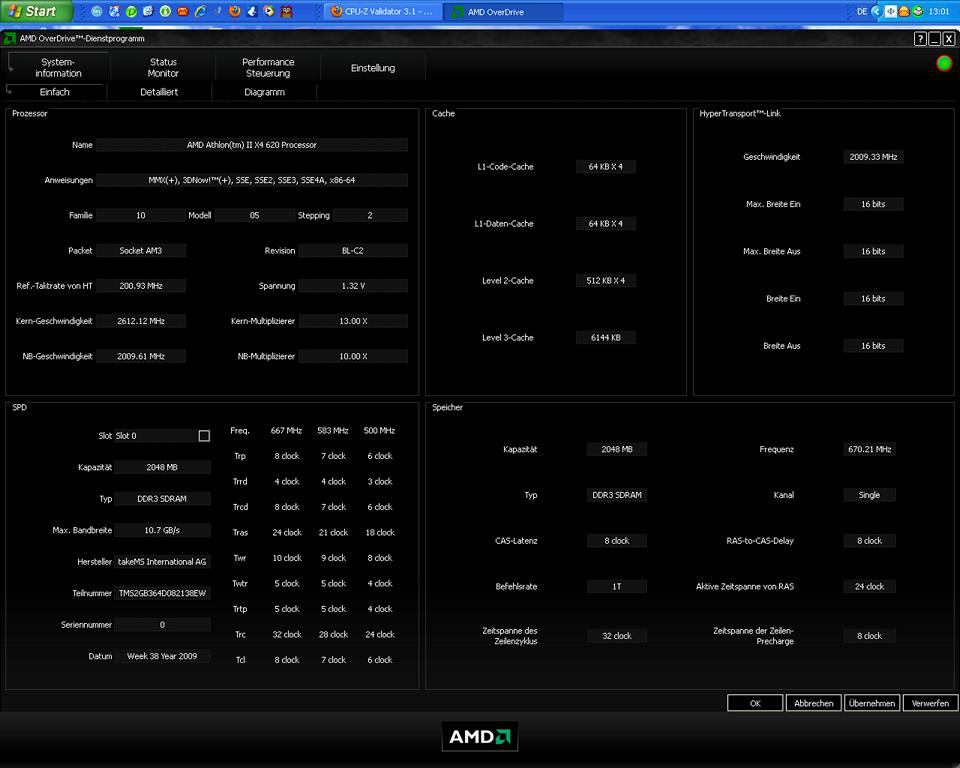Click the '512 KB X 4' Level 2-Cache value
960x768 pixels.
606,280
